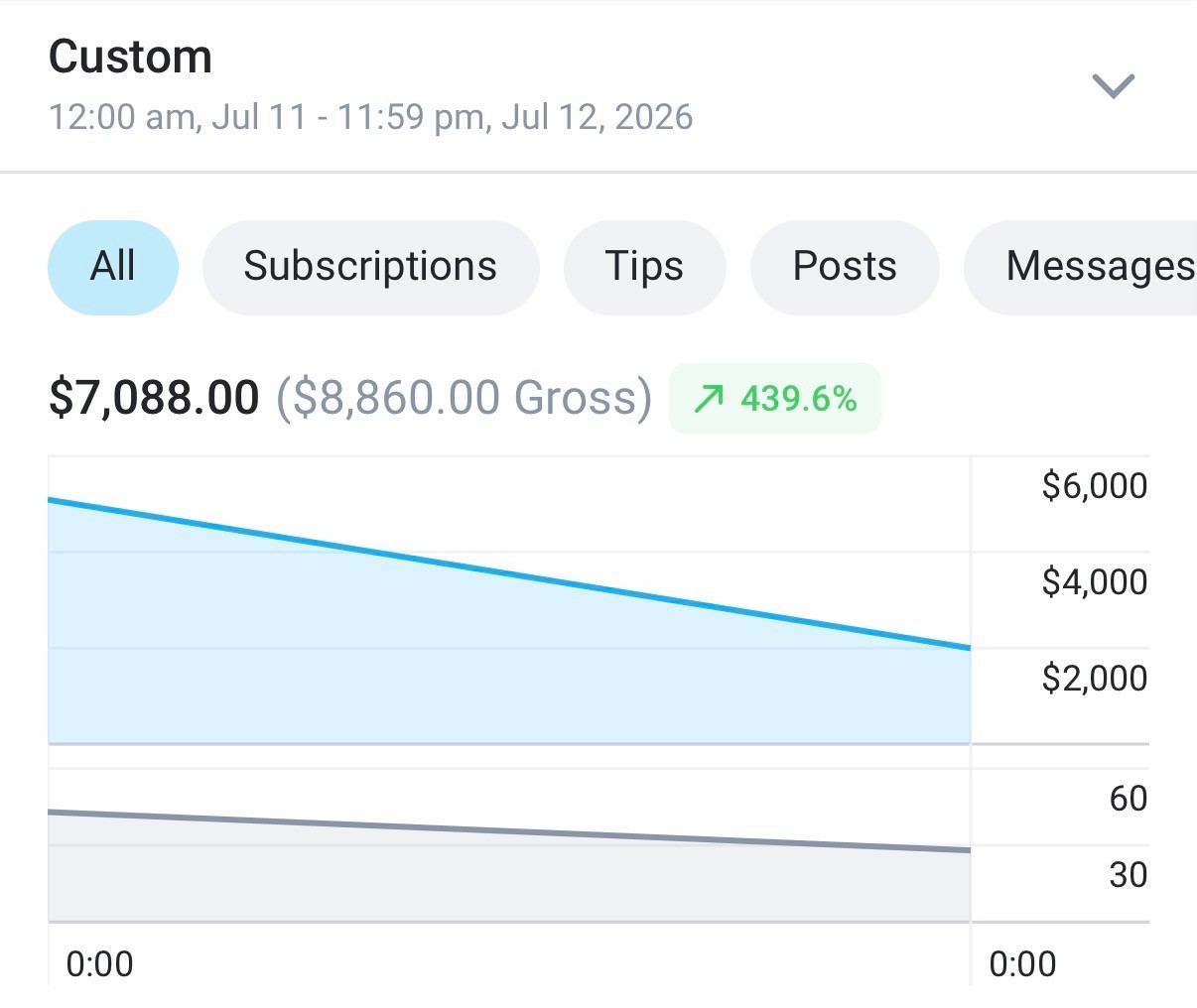
Task: Expand the Custom date range chevron
Action: point(1113,86)
